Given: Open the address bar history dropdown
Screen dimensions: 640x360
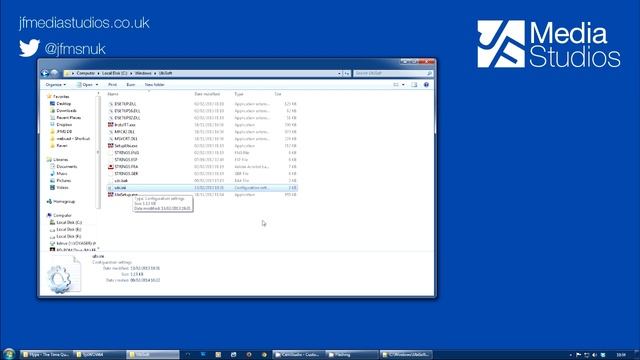Looking at the screenshot, I should pos(339,73).
